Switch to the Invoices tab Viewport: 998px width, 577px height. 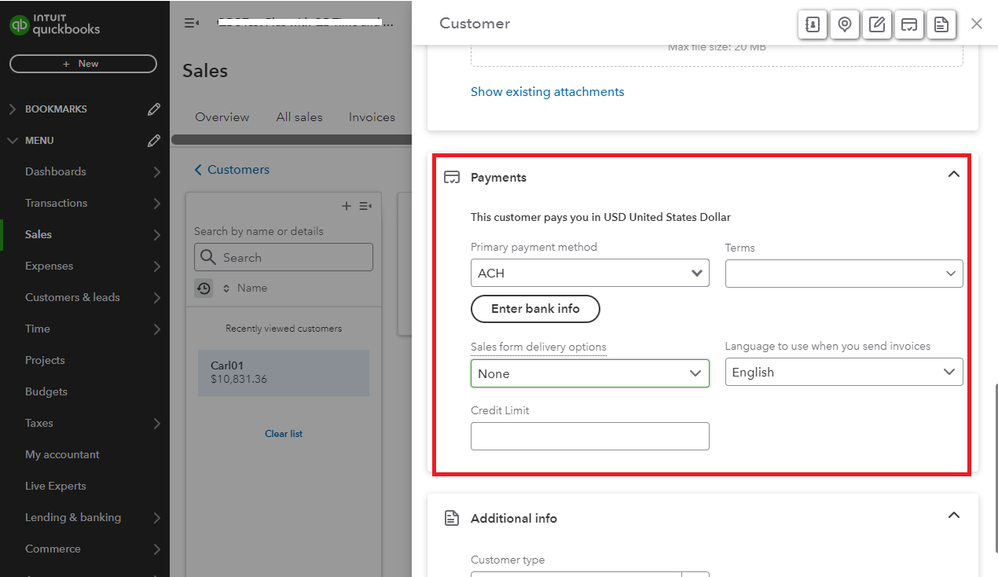click(x=371, y=117)
